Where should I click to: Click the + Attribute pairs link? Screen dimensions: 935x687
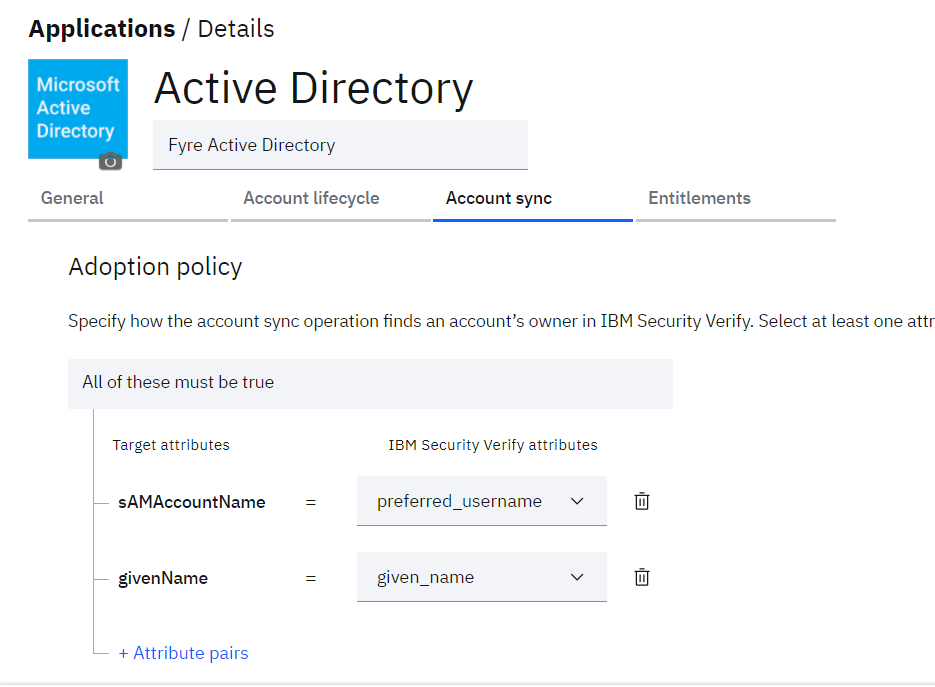click(x=184, y=653)
